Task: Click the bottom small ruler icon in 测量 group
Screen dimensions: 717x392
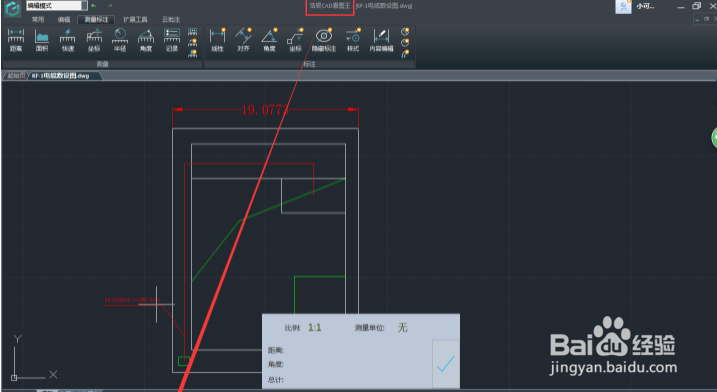Action: click(193, 54)
